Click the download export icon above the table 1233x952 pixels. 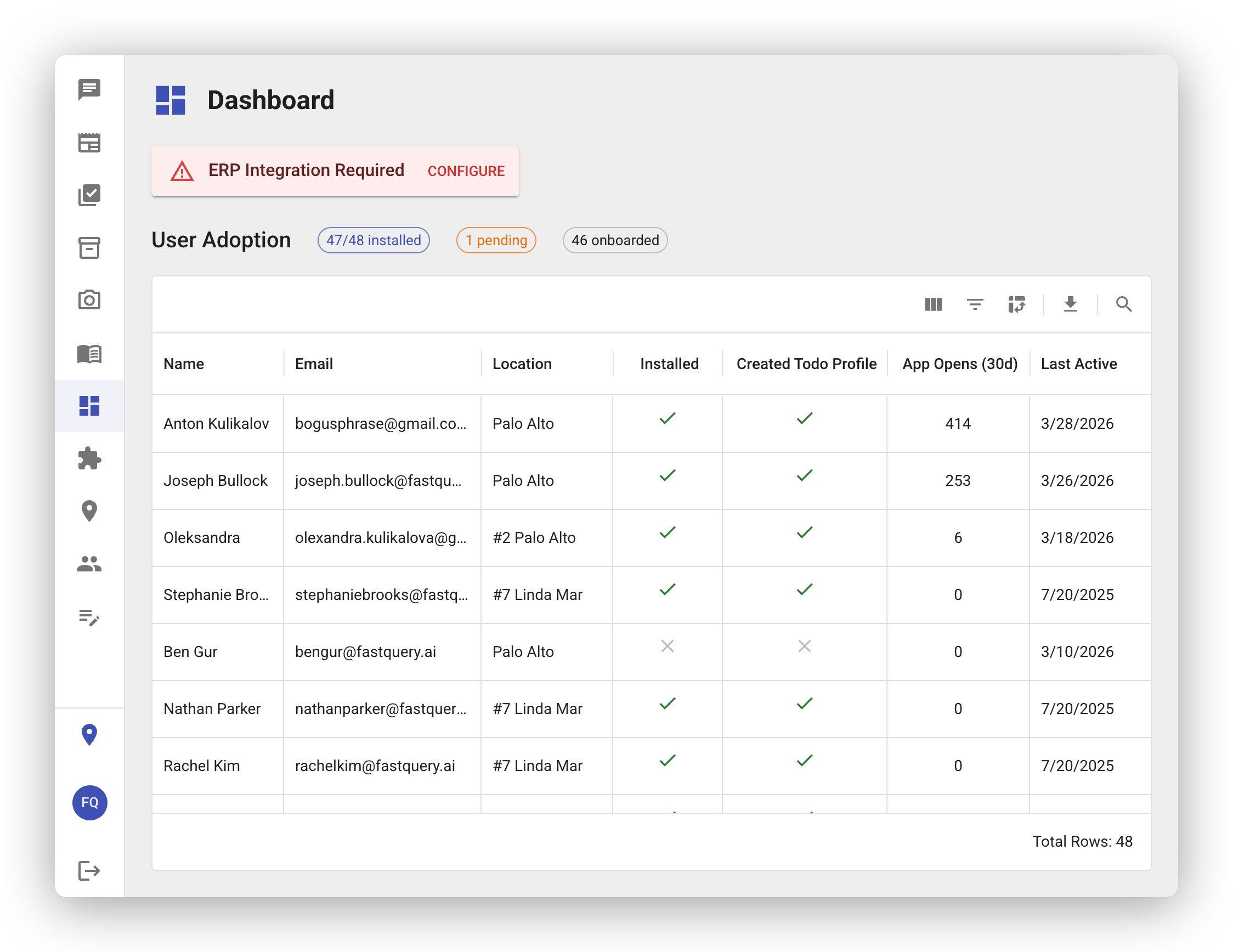(x=1071, y=304)
